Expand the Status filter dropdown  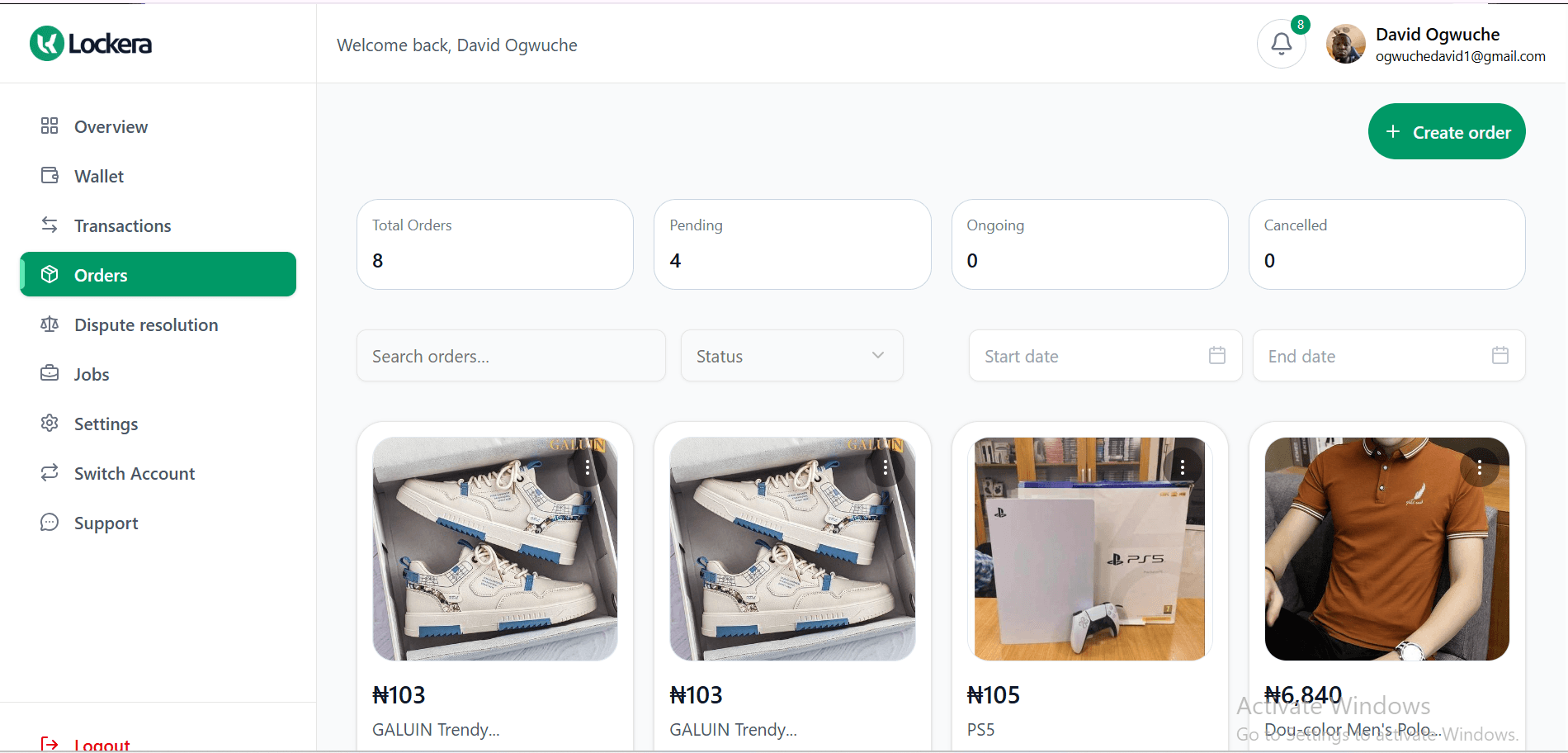tap(791, 355)
